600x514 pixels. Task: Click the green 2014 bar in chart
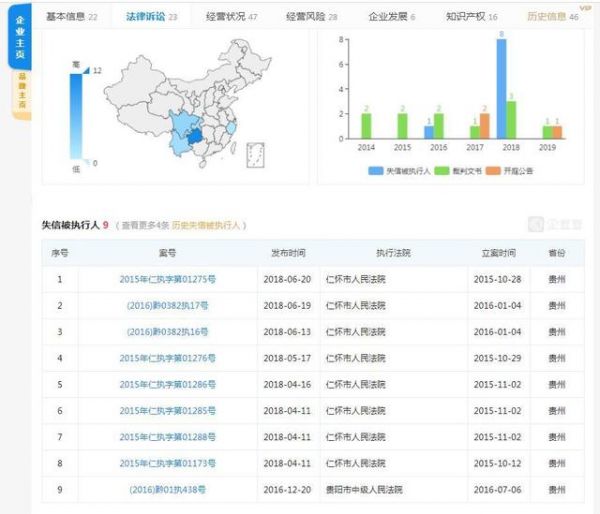point(366,125)
